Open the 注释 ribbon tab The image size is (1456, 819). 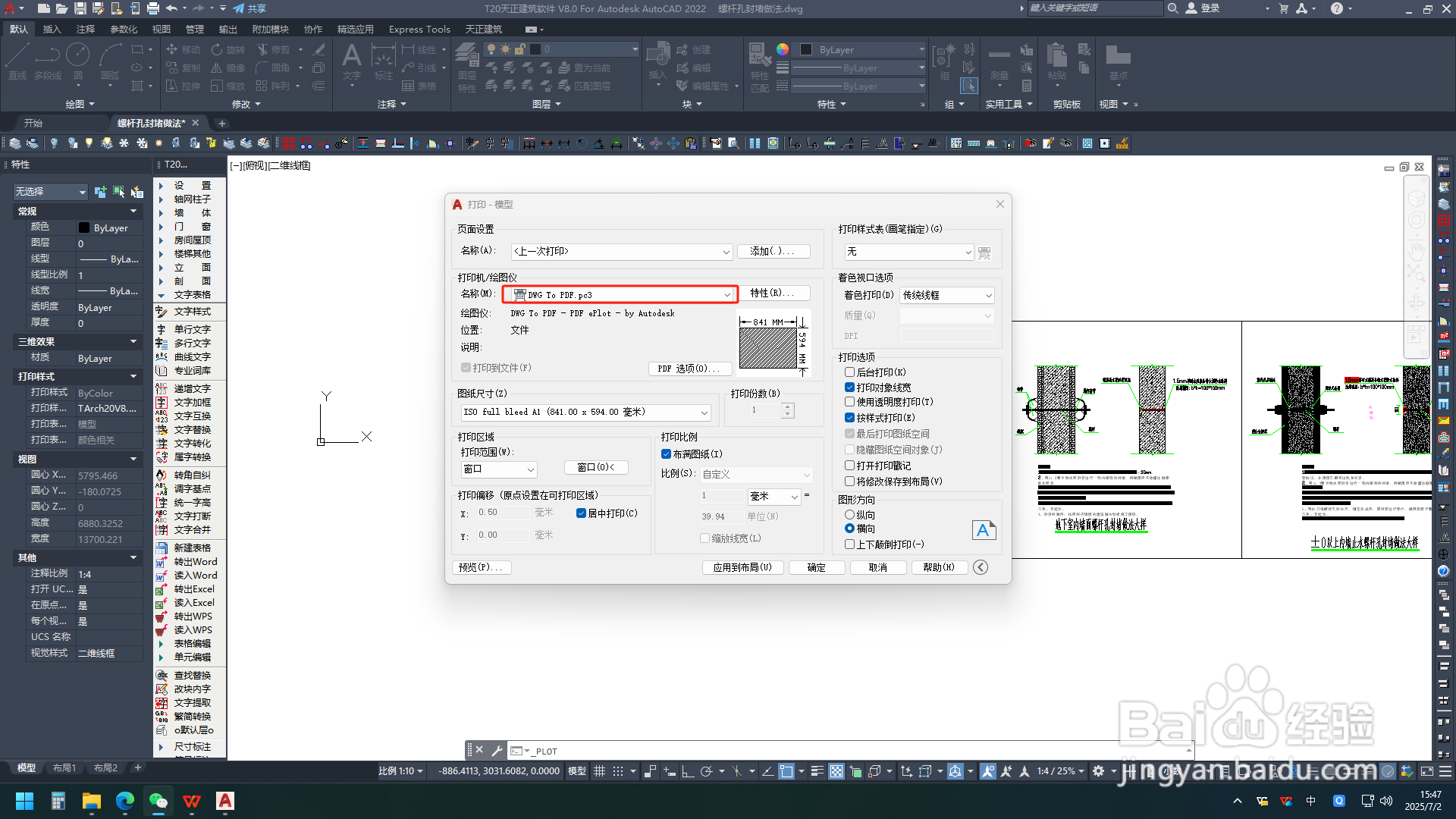coord(86,29)
